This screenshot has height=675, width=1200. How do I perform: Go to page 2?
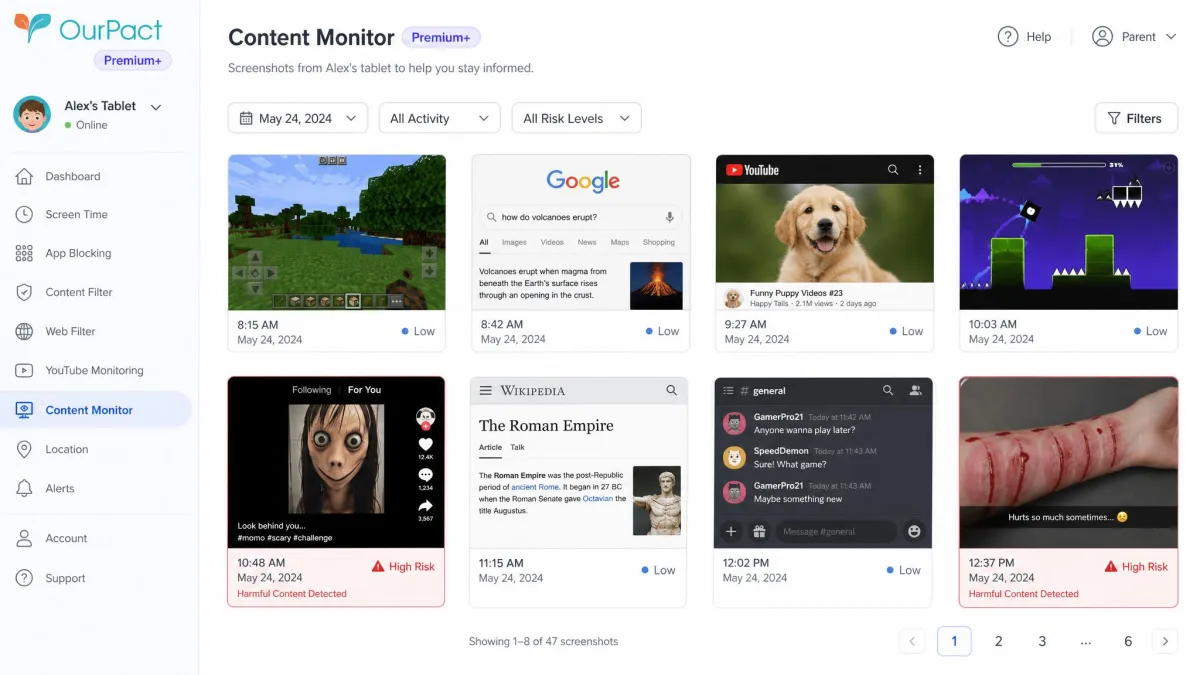pyautogui.click(x=998, y=641)
